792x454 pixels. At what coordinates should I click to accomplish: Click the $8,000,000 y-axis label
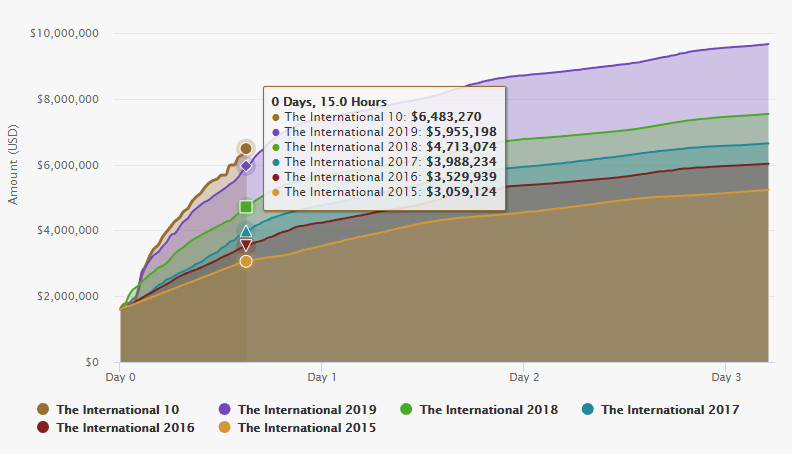tap(68, 99)
